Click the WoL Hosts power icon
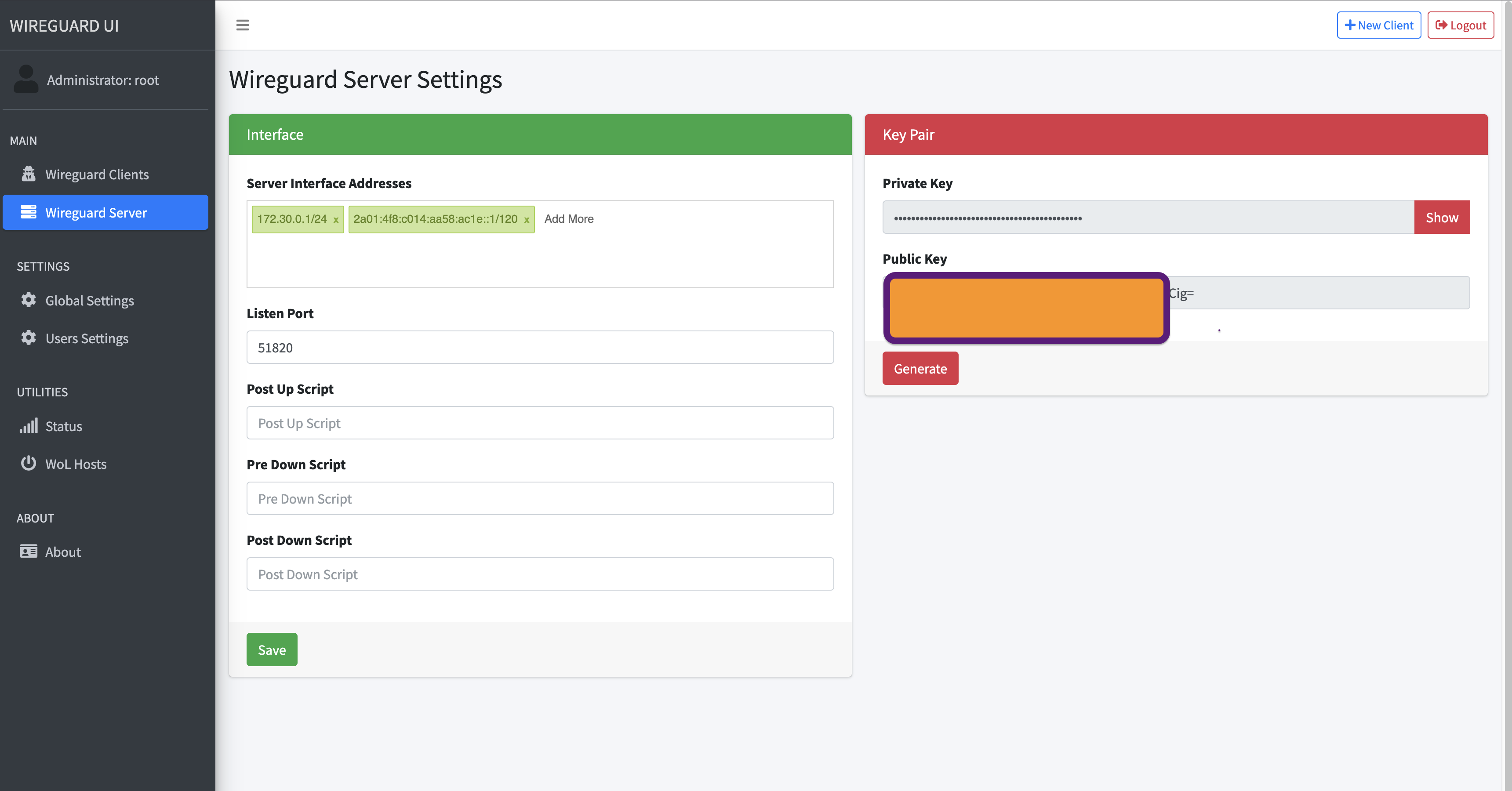The image size is (1512, 791). tap(28, 464)
